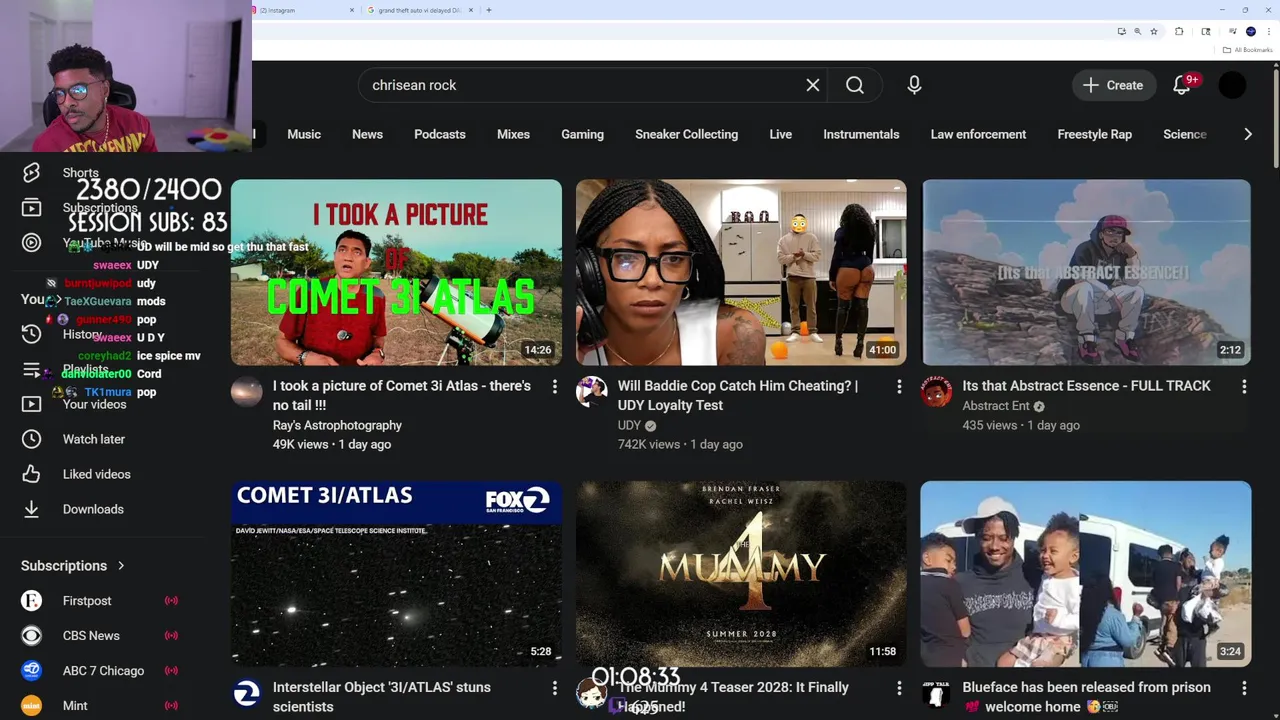Image resolution: width=1280 pixels, height=720 pixels.
Task: Click the magnifier search button
Action: pos(855,85)
